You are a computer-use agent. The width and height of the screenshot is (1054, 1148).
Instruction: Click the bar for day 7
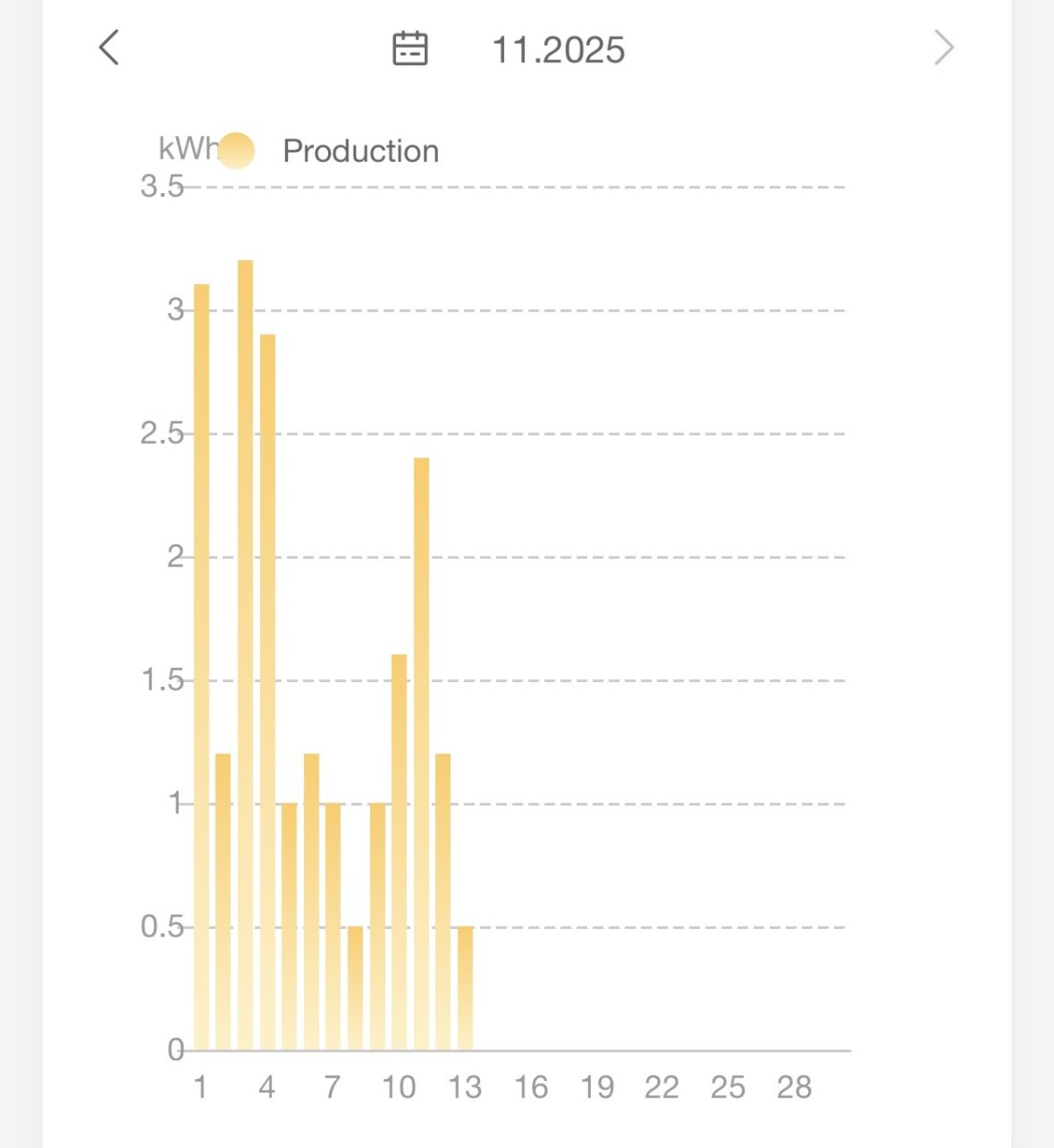coord(333,926)
